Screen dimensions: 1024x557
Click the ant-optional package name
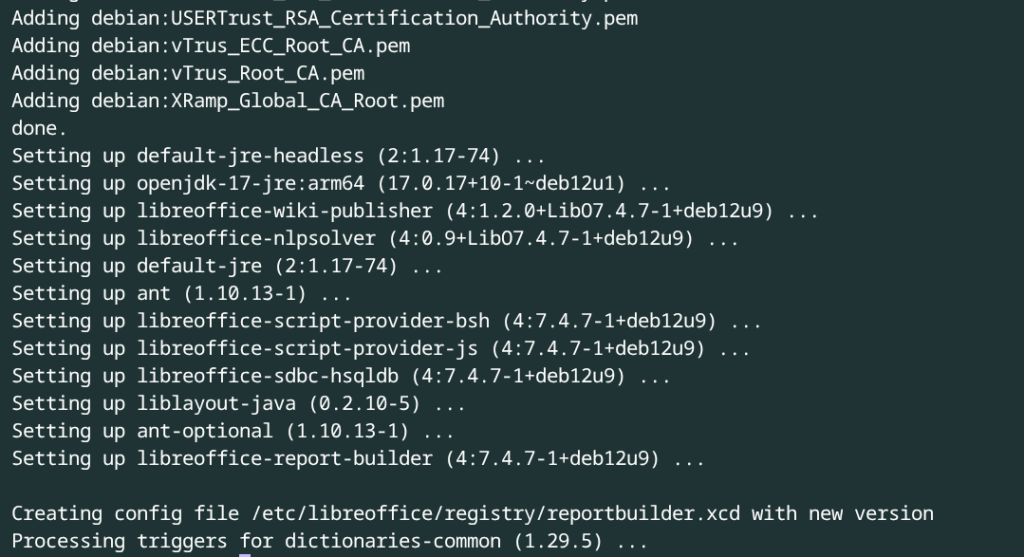(205, 431)
